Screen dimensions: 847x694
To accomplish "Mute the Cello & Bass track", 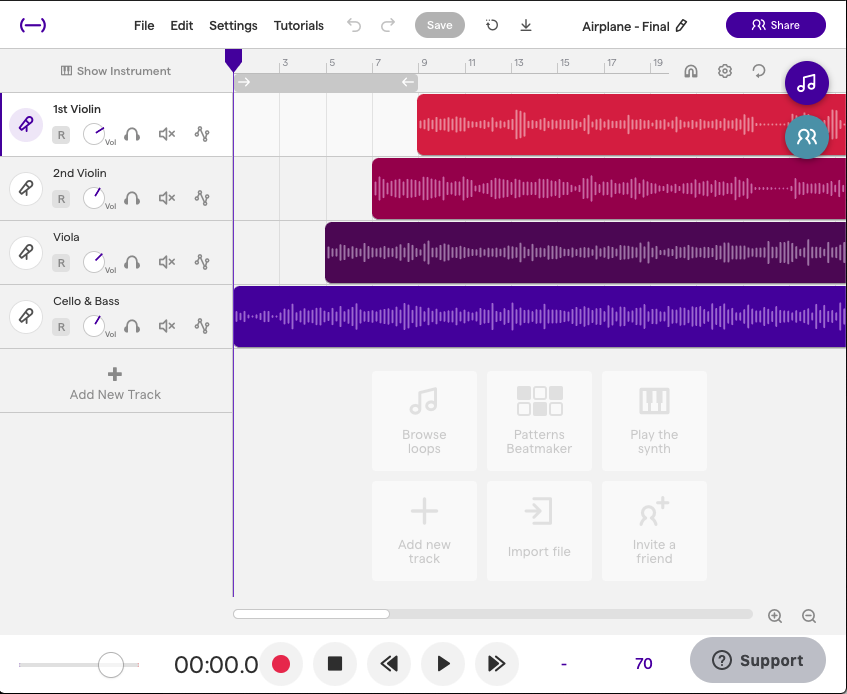I will click(x=166, y=326).
